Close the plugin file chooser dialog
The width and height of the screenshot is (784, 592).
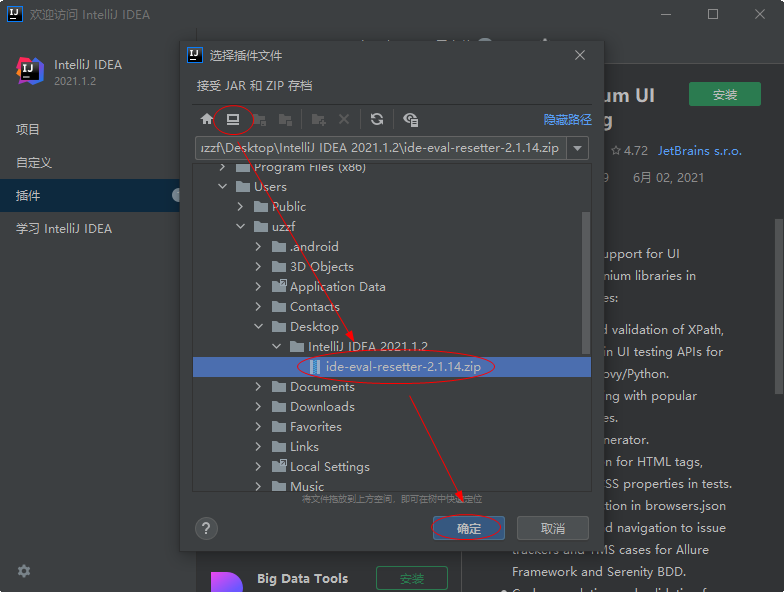coord(580,55)
